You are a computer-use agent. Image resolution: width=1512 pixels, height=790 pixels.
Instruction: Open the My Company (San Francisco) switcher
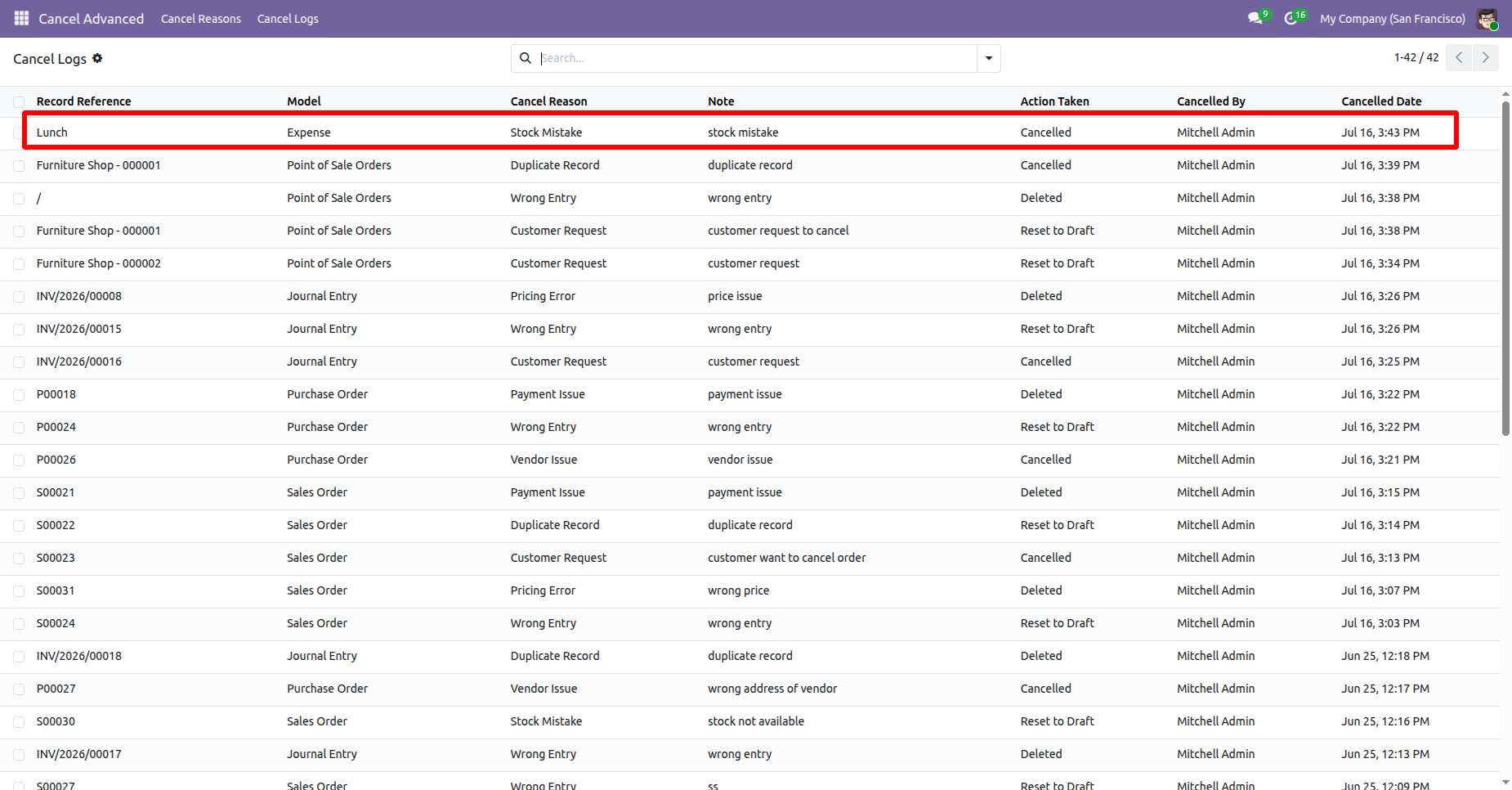point(1392,19)
